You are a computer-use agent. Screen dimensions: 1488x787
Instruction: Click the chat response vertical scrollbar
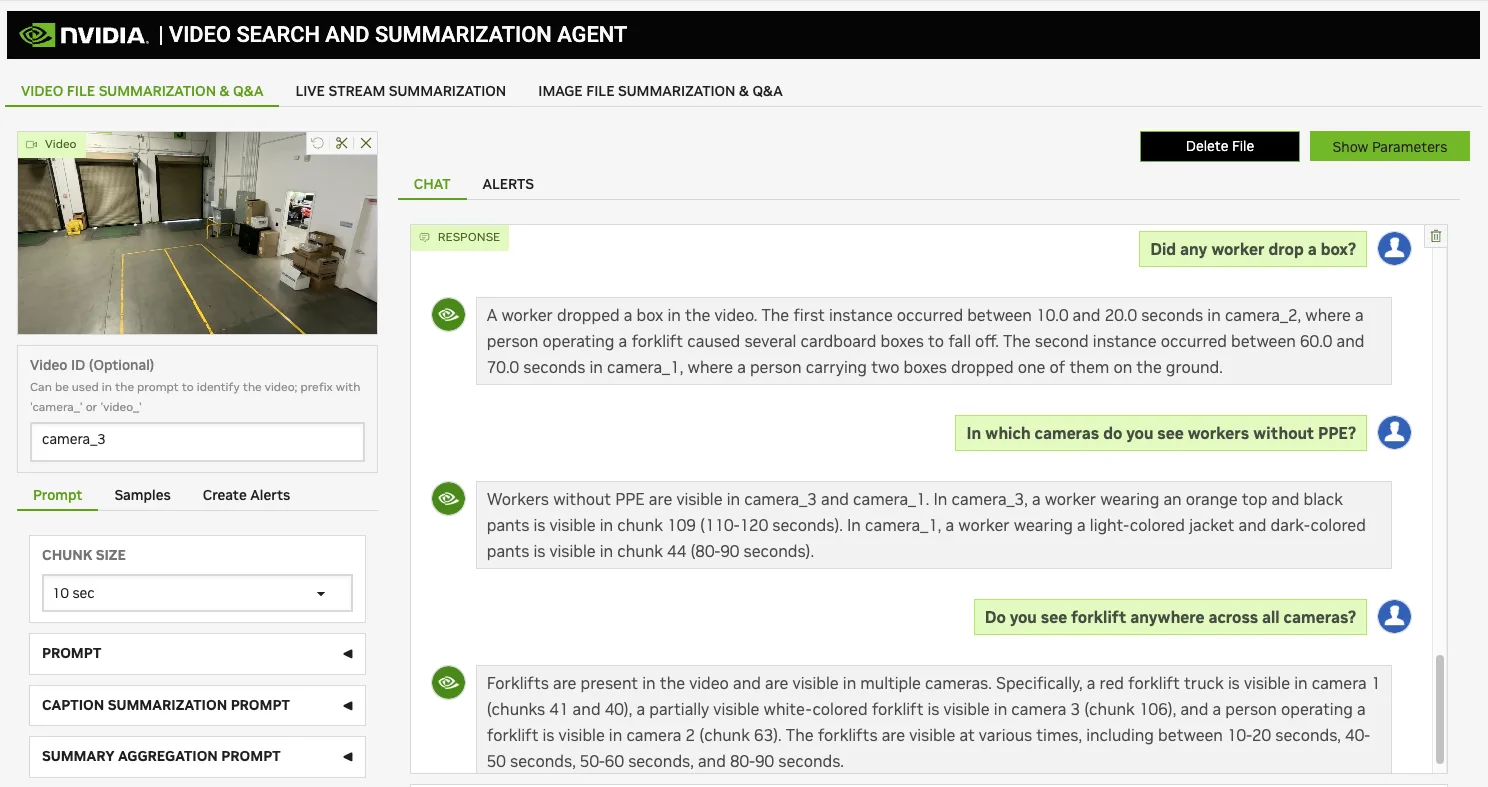pos(1440,709)
